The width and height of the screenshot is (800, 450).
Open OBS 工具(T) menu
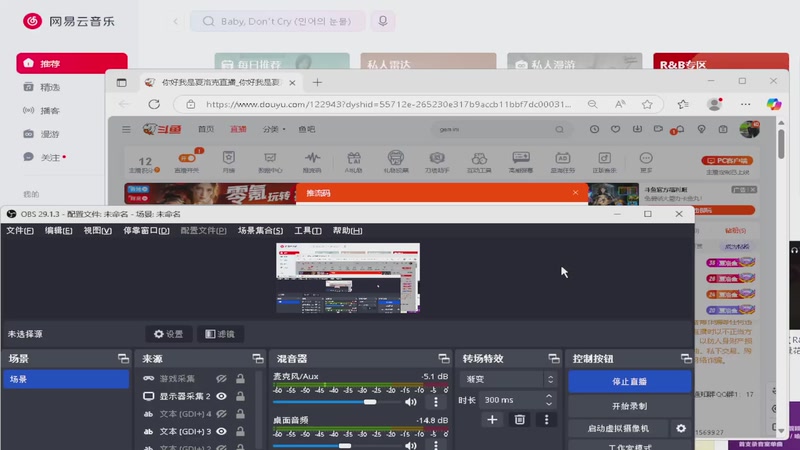click(x=308, y=231)
